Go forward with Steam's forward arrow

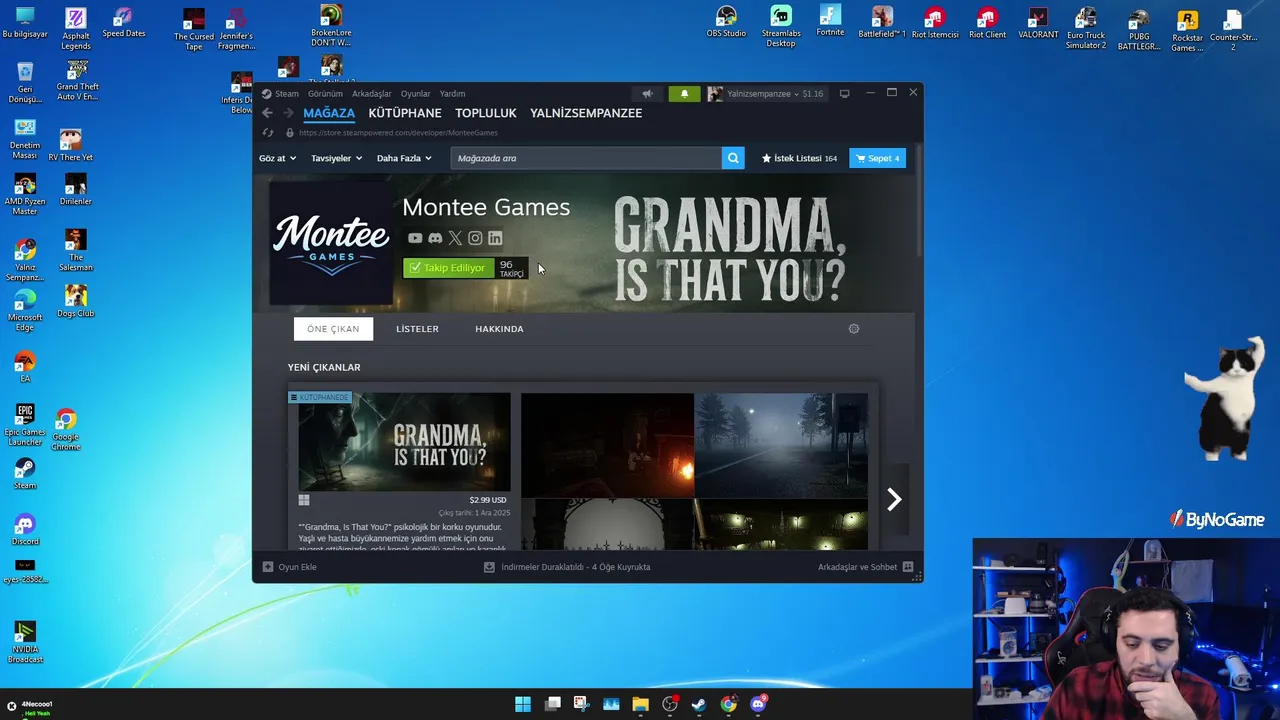[x=288, y=113]
